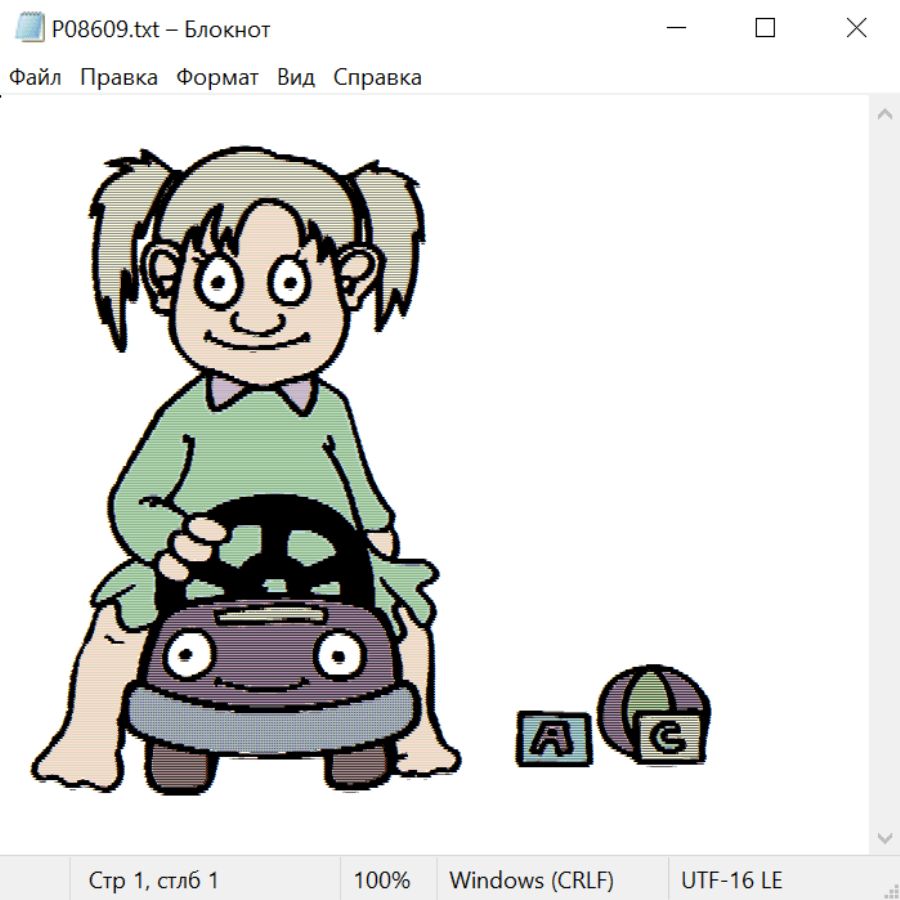The width and height of the screenshot is (900, 900).
Task: Click the scroll down arrow
Action: [884, 837]
